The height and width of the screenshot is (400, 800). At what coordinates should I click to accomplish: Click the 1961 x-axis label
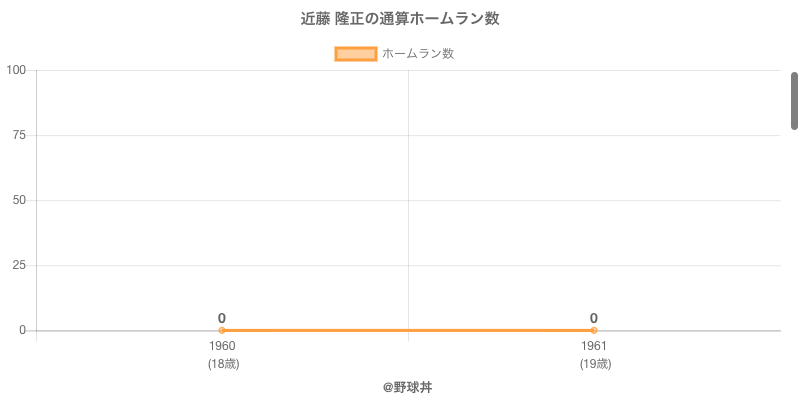[x=594, y=346]
